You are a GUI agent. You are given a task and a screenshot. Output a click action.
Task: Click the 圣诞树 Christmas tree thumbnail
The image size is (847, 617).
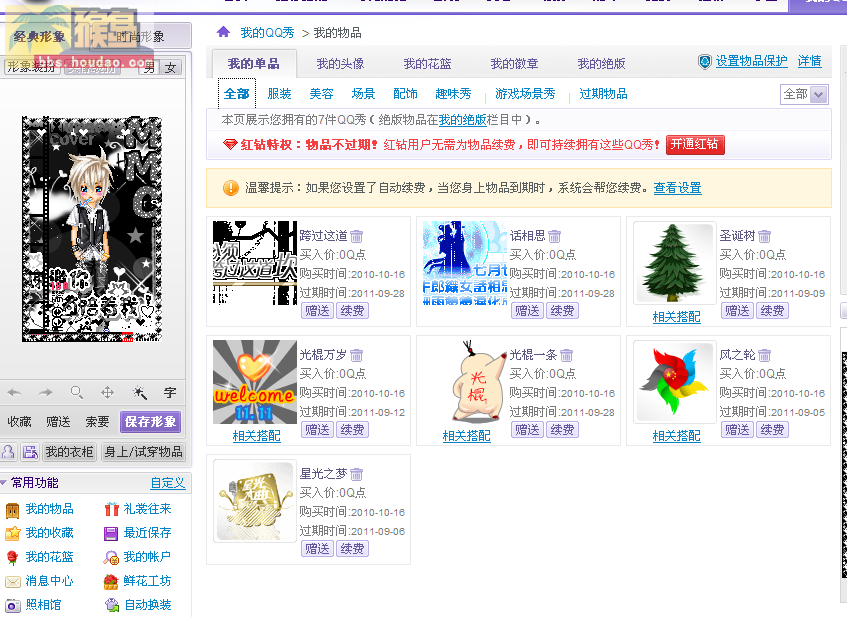point(674,263)
